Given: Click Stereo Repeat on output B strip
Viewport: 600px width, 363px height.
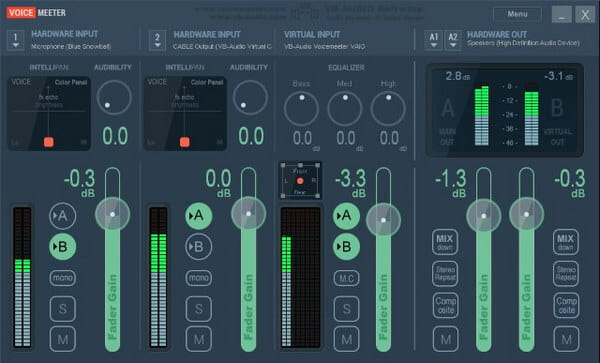Looking at the screenshot, I should coord(566,273).
